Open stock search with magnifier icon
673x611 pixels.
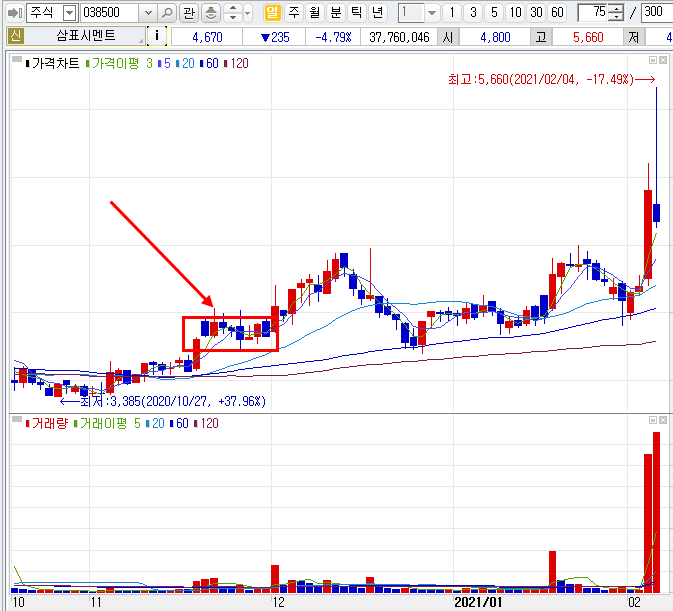pos(167,13)
